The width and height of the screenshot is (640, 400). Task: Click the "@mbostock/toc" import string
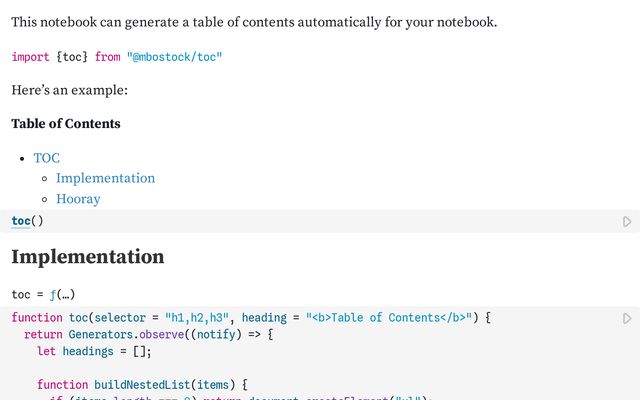coord(174,57)
